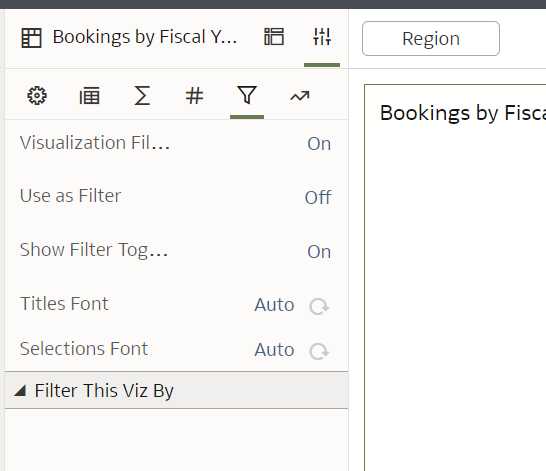Select the Filters funnel tab
Image resolution: width=546 pixels, height=471 pixels.
tap(247, 95)
